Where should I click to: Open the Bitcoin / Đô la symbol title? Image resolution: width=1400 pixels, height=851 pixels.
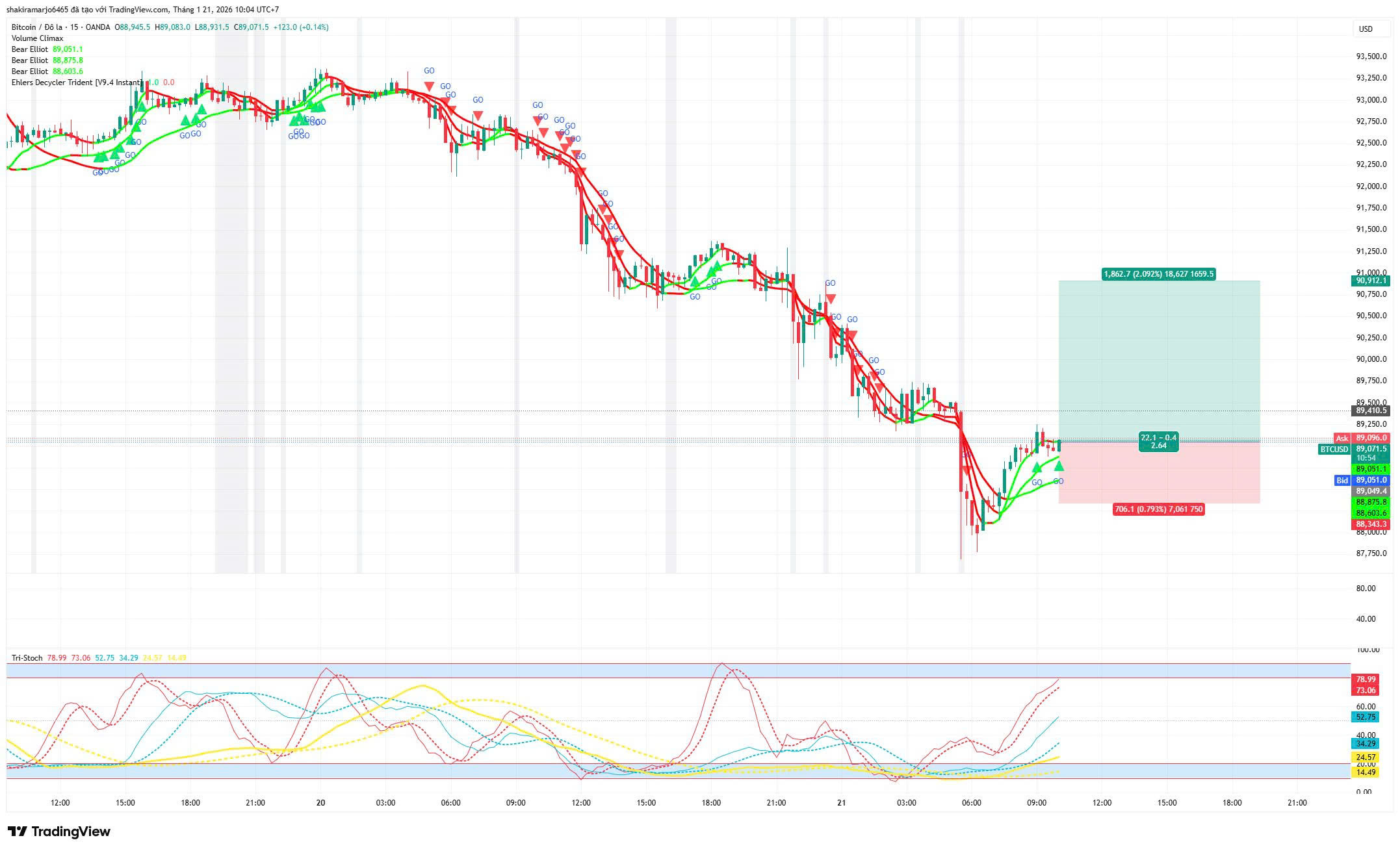[x=36, y=27]
